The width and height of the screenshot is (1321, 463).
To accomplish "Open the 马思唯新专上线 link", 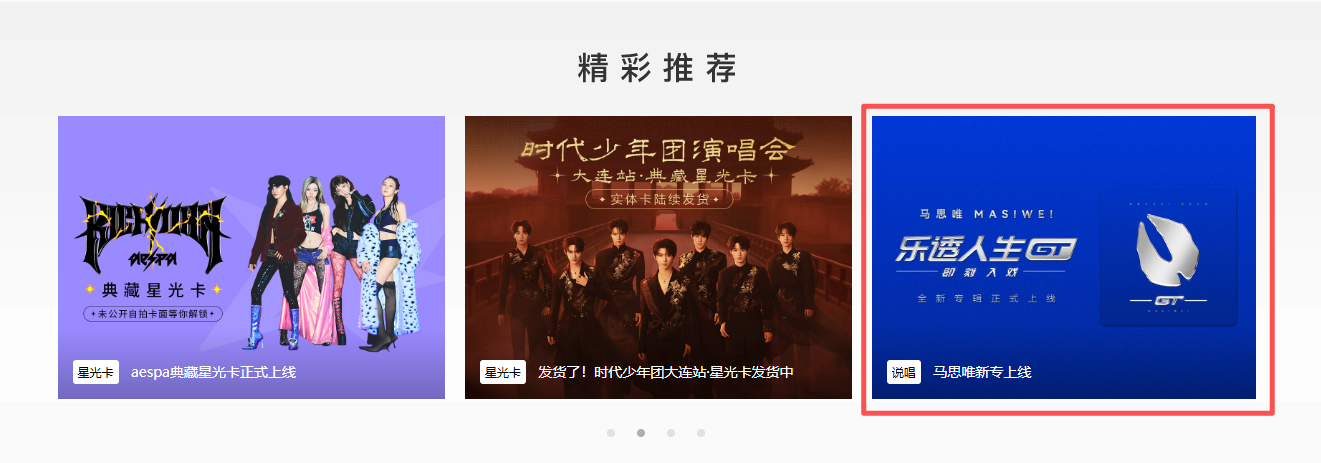I will (982, 372).
